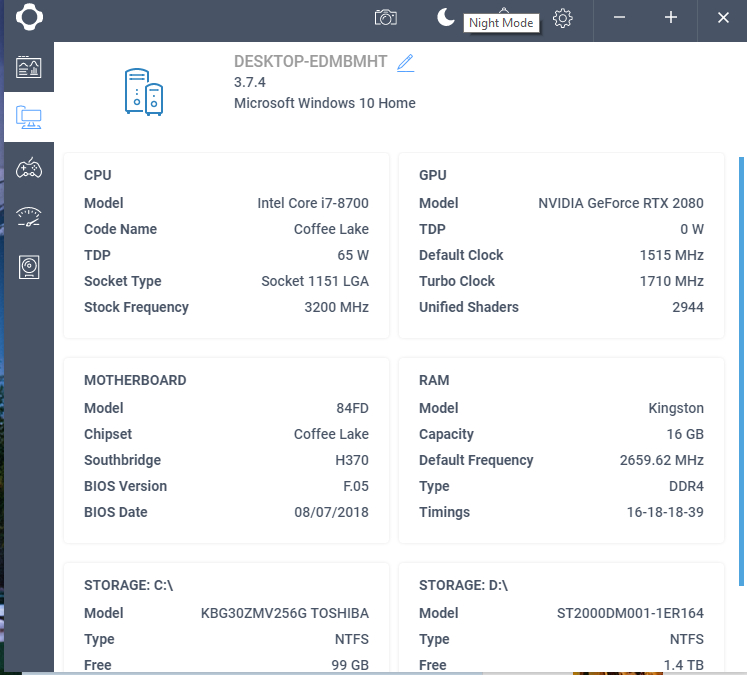The width and height of the screenshot is (747, 675).
Task: Click the C drive Free value 99 GB
Action: (x=350, y=665)
